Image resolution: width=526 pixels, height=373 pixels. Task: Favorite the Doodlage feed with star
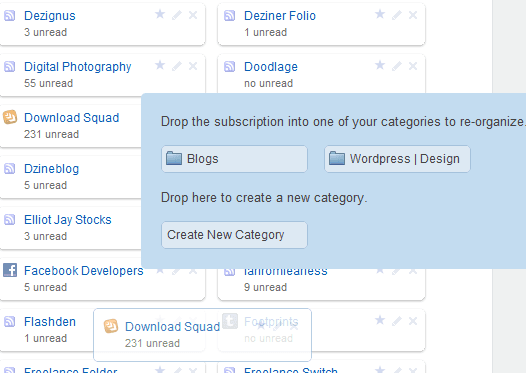(x=380, y=65)
